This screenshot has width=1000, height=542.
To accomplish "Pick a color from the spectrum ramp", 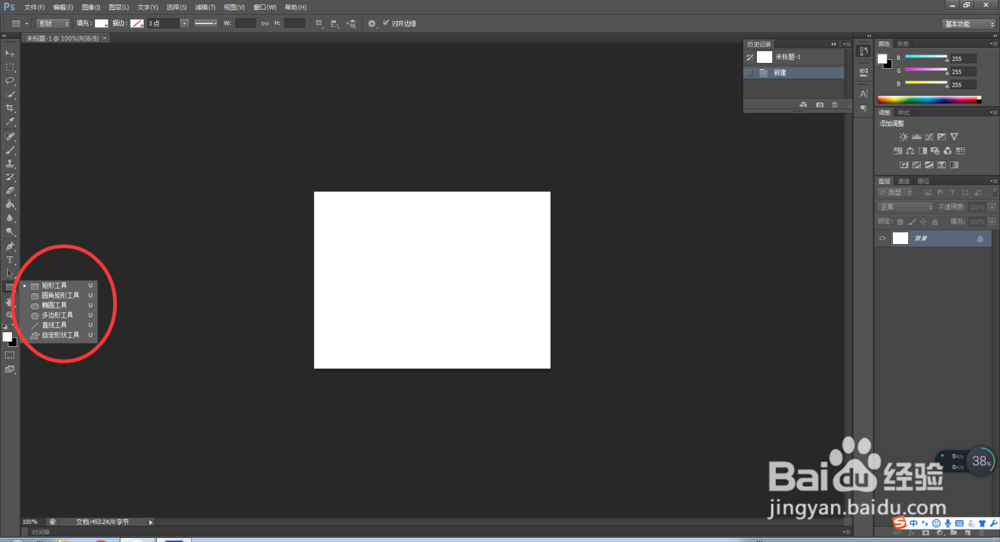I will click(929, 99).
